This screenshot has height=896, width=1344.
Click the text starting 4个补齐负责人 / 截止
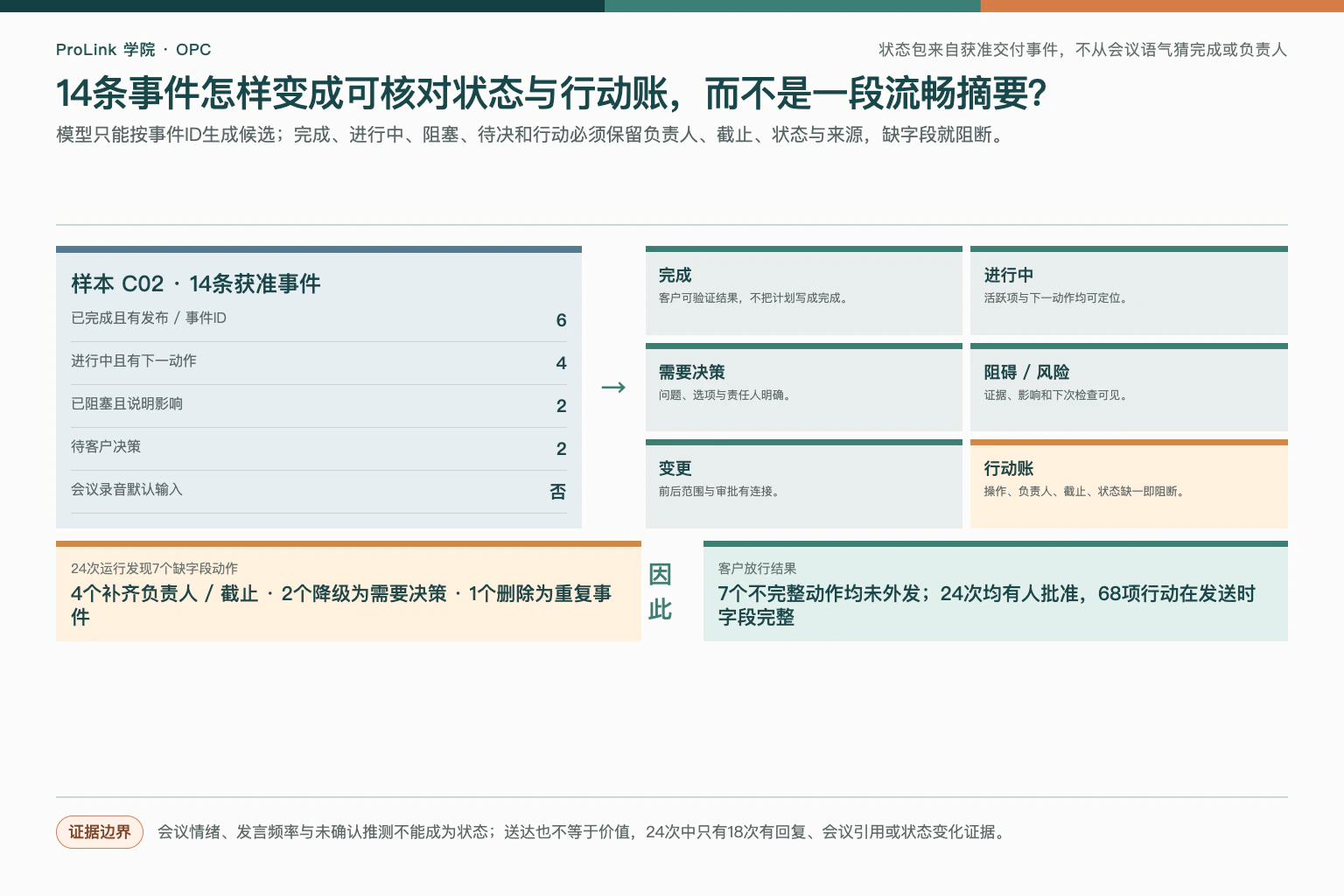point(341,605)
